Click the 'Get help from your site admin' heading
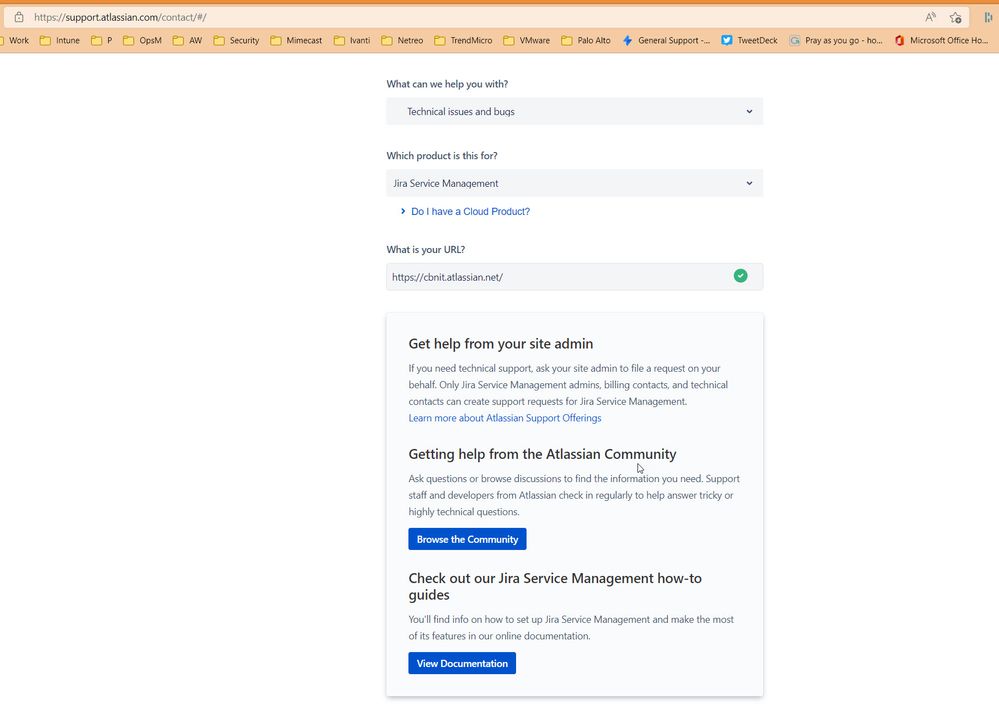This screenshot has height=718, width=999. tap(501, 343)
